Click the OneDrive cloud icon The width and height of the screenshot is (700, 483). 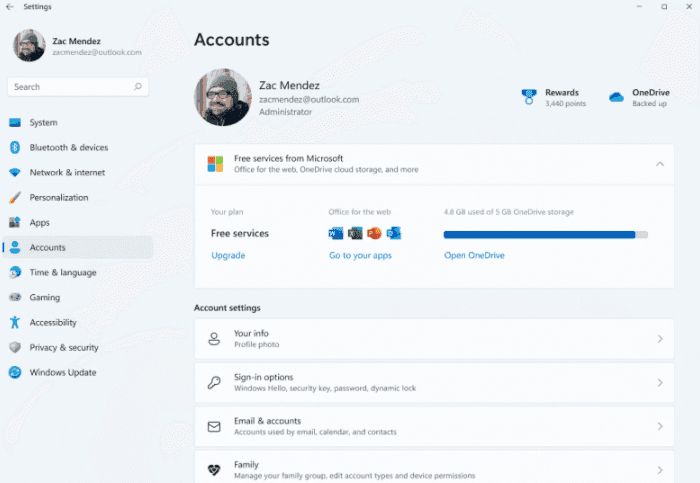tap(616, 97)
